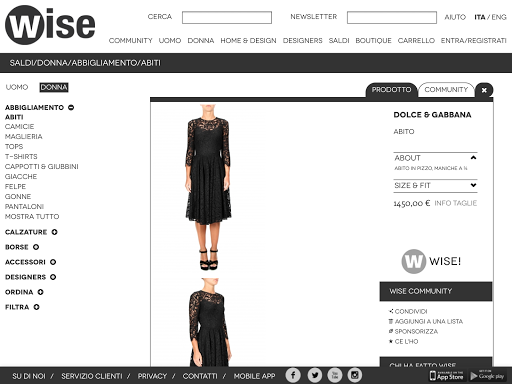The width and height of the screenshot is (512, 384).
Task: Switch to the COMMUNITY tab
Action: 446,90
